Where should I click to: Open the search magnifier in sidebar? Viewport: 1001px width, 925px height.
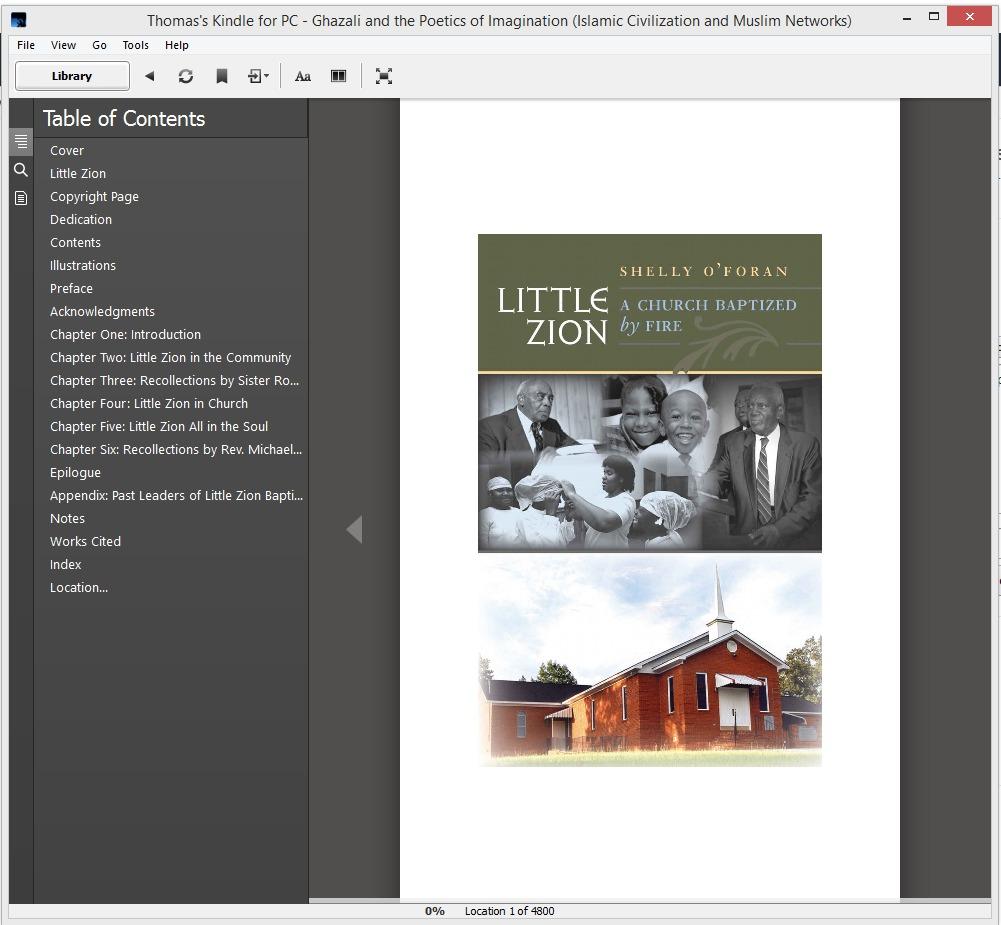(20, 170)
